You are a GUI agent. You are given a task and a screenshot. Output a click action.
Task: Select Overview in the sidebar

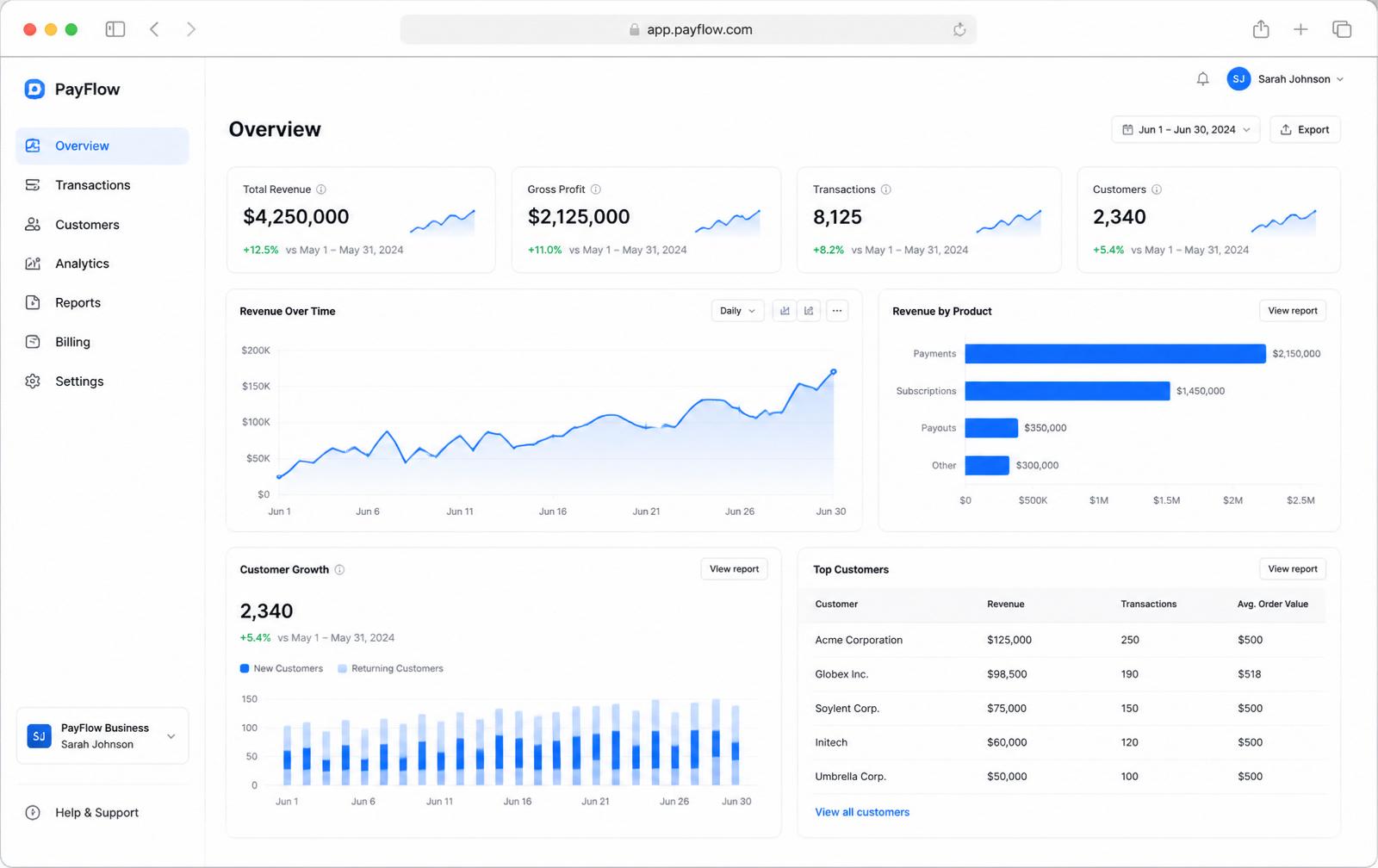pyautogui.click(x=102, y=146)
